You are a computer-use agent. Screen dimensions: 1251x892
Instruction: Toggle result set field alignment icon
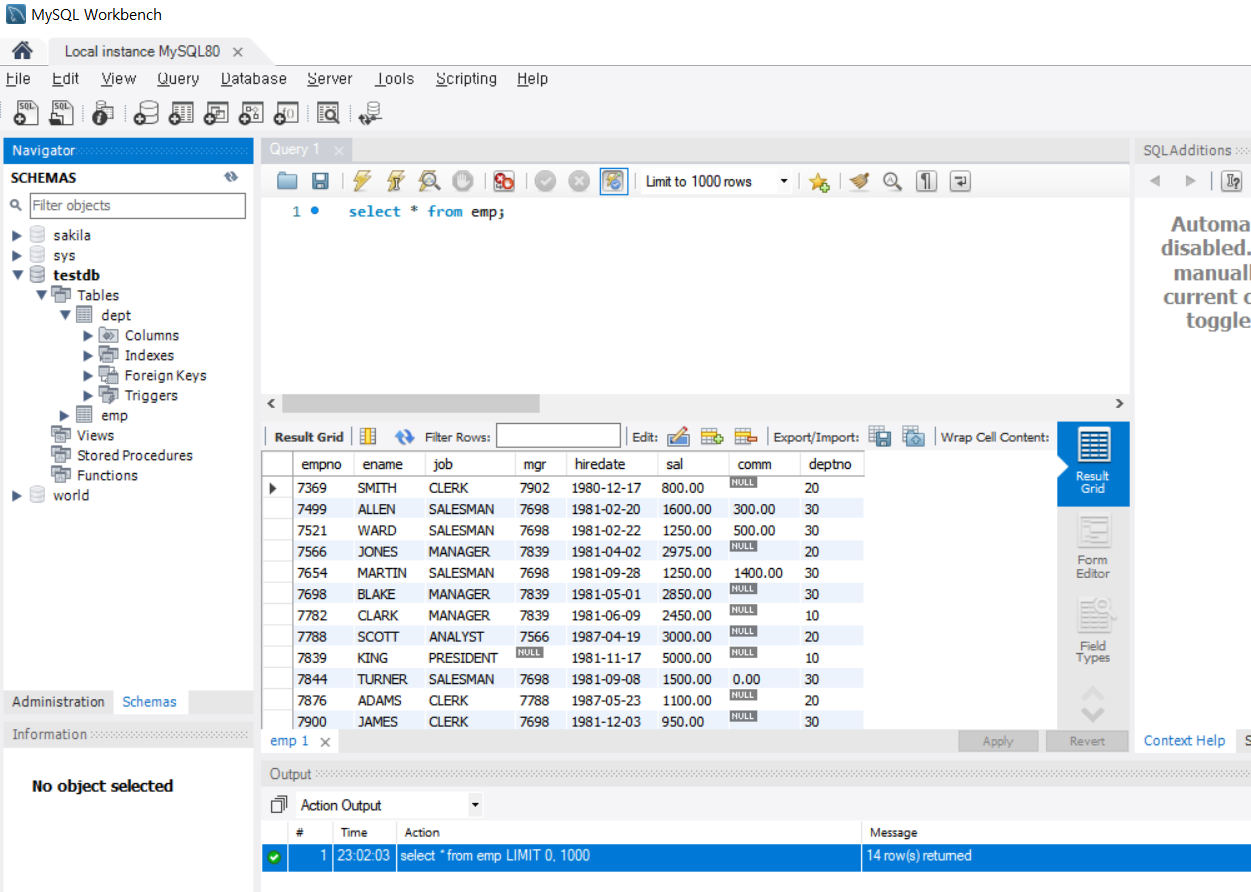[x=368, y=436]
